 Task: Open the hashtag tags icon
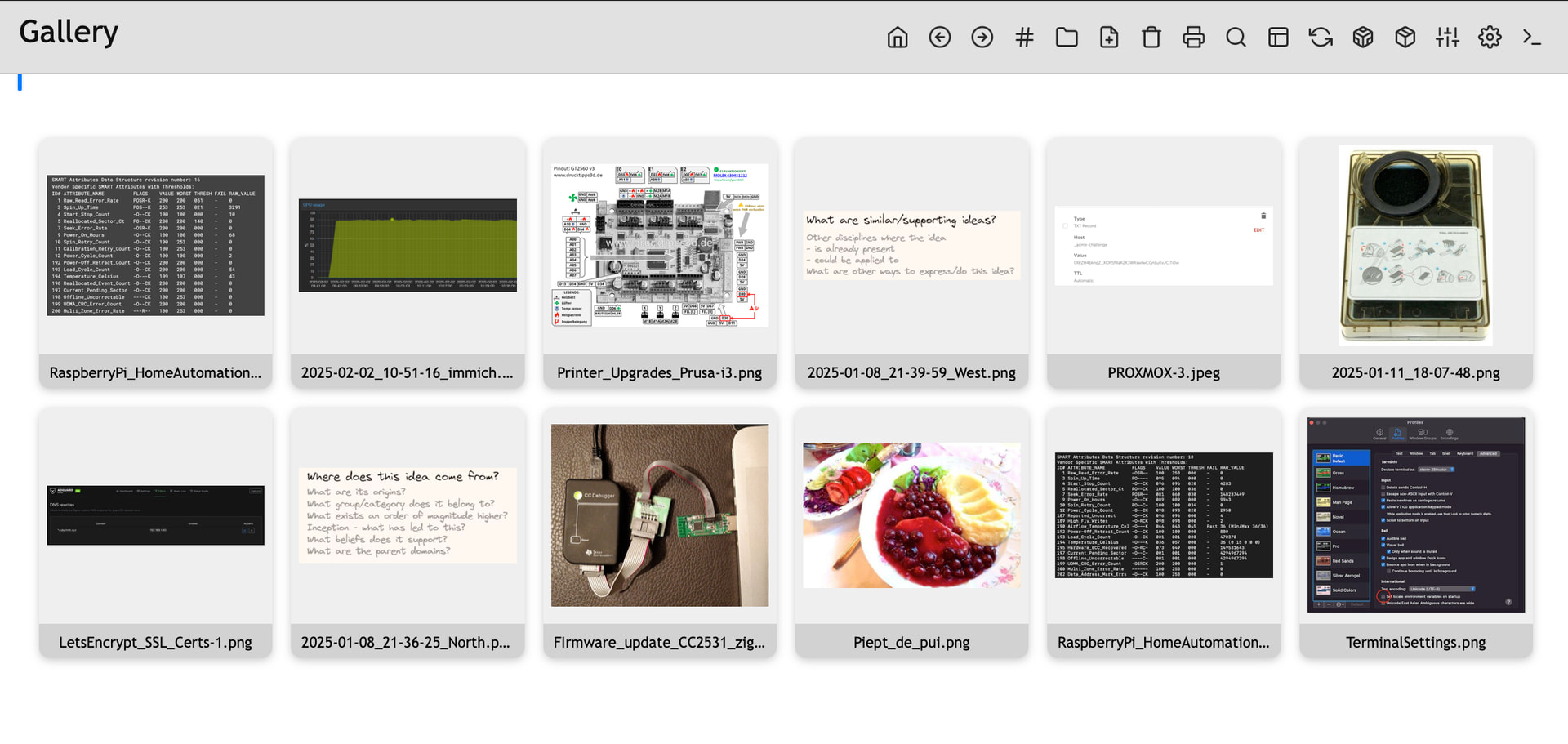coord(1024,38)
